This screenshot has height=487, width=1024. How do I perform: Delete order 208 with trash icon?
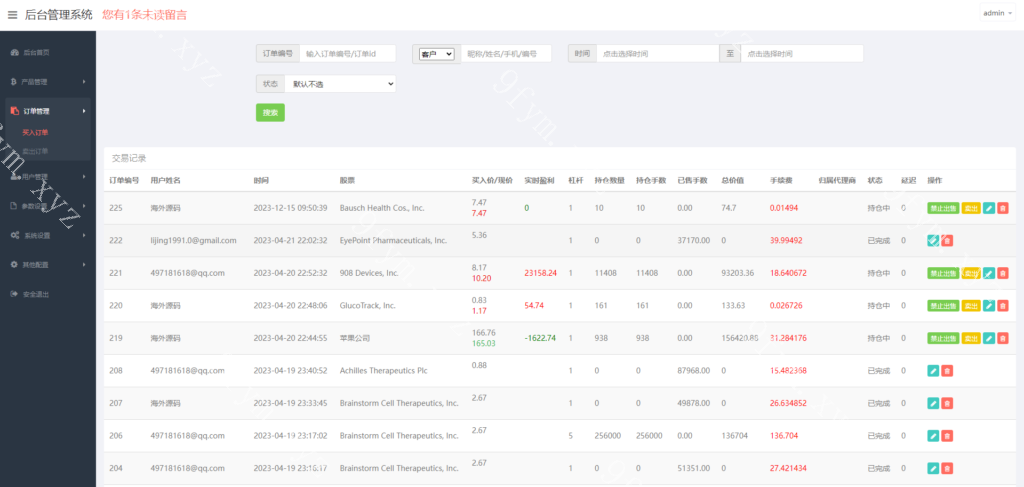pyautogui.click(x=948, y=371)
